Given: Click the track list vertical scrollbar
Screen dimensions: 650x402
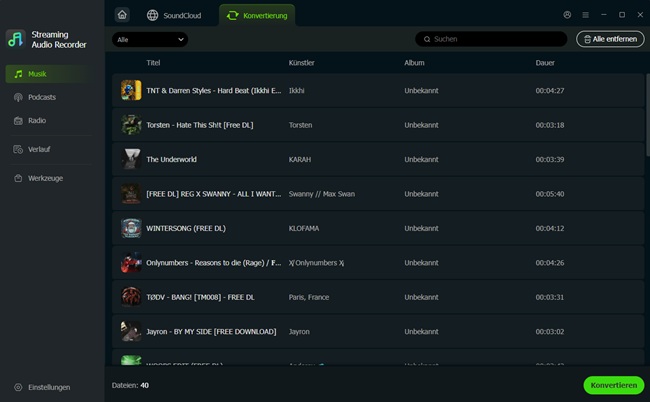Looking at the screenshot, I should (x=648, y=115).
